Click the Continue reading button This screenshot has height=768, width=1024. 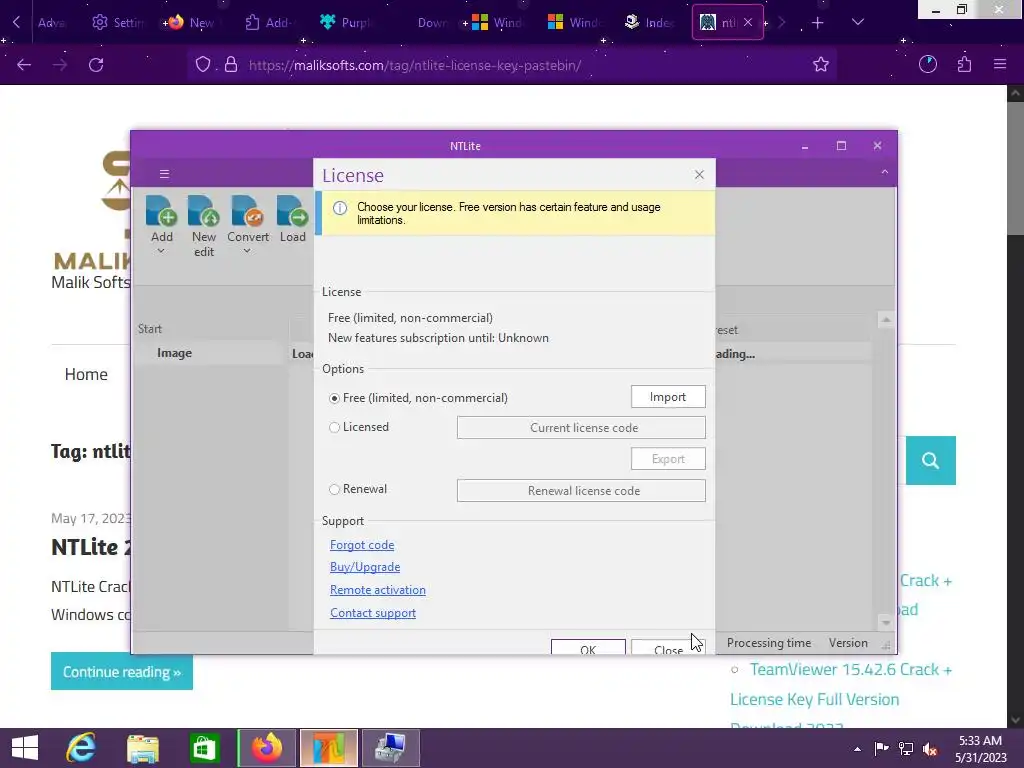coord(121,671)
